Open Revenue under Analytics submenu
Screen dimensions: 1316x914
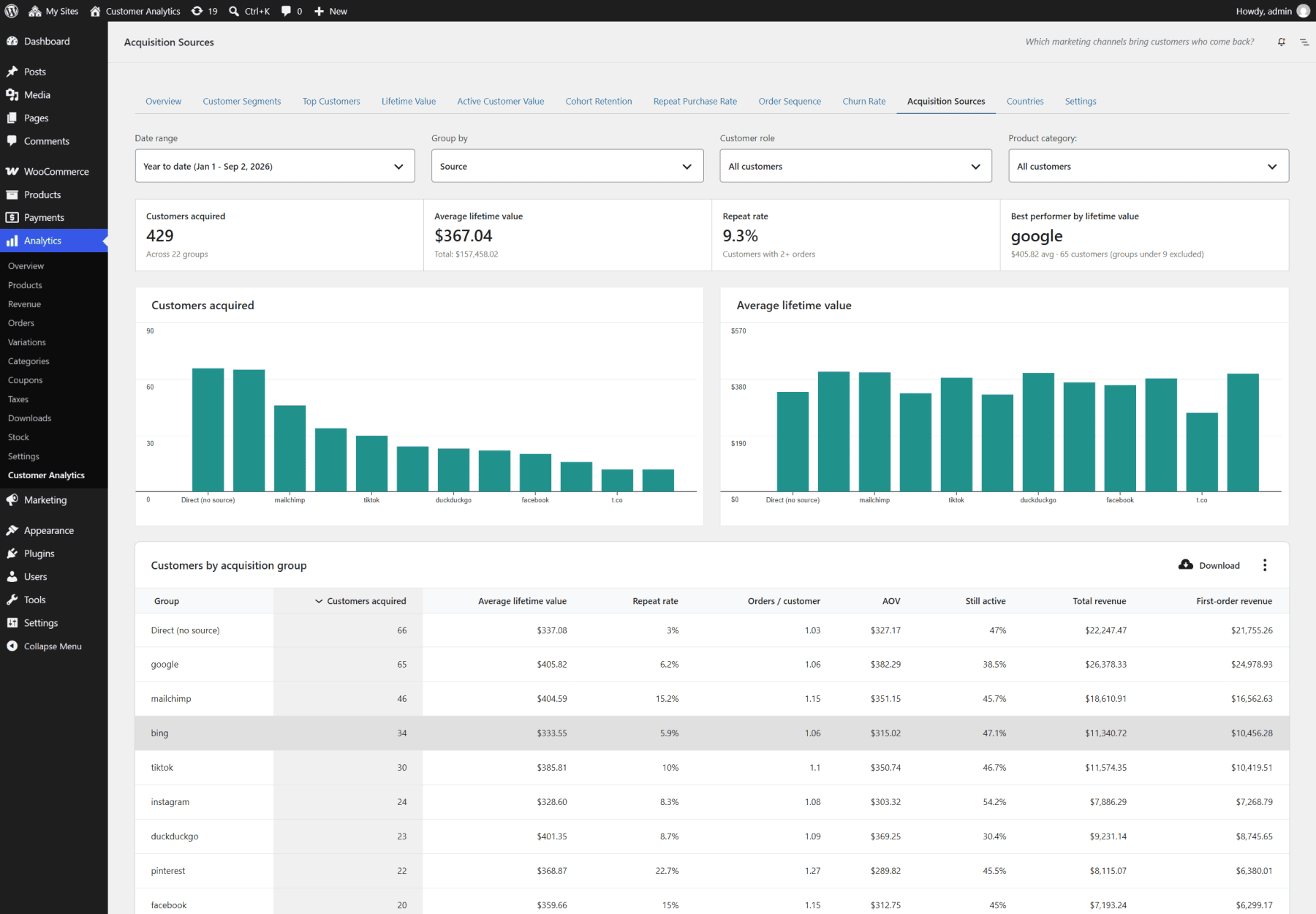(x=25, y=304)
